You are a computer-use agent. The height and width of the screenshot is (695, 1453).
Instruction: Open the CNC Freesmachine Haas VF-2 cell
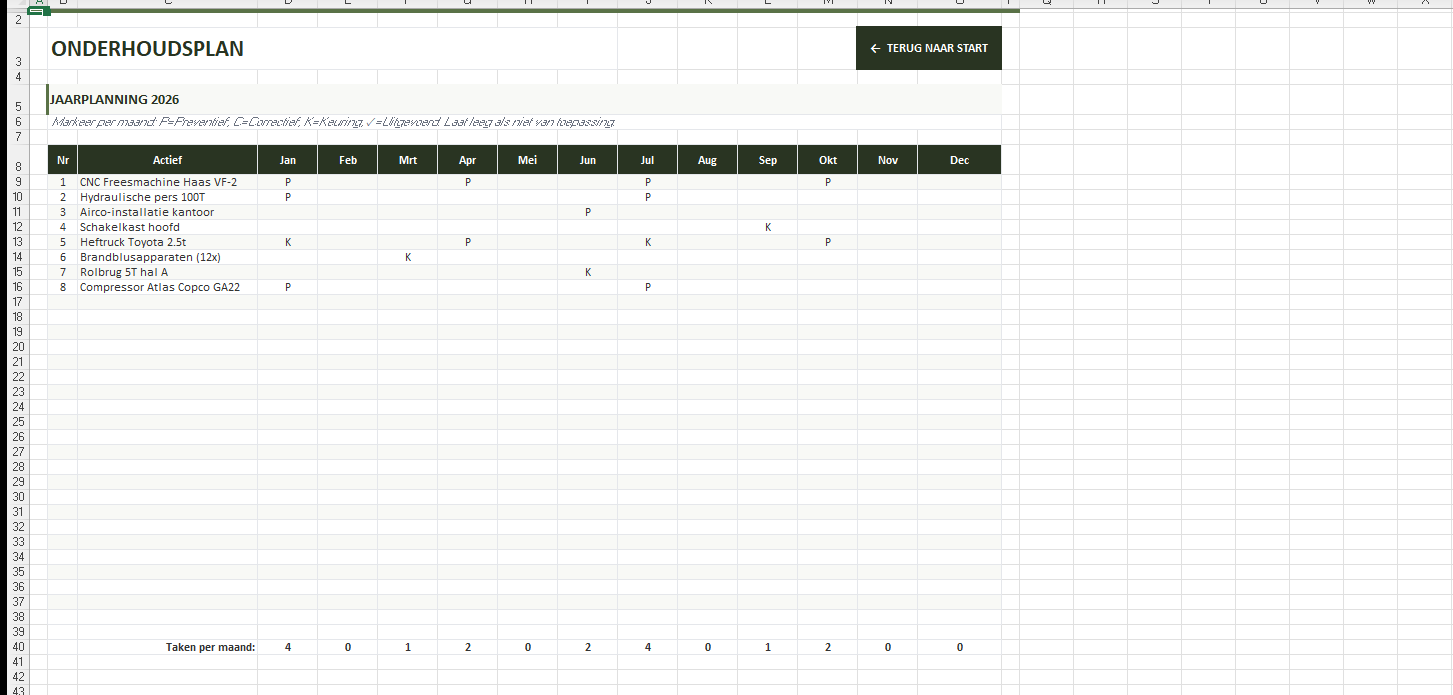pyautogui.click(x=159, y=182)
